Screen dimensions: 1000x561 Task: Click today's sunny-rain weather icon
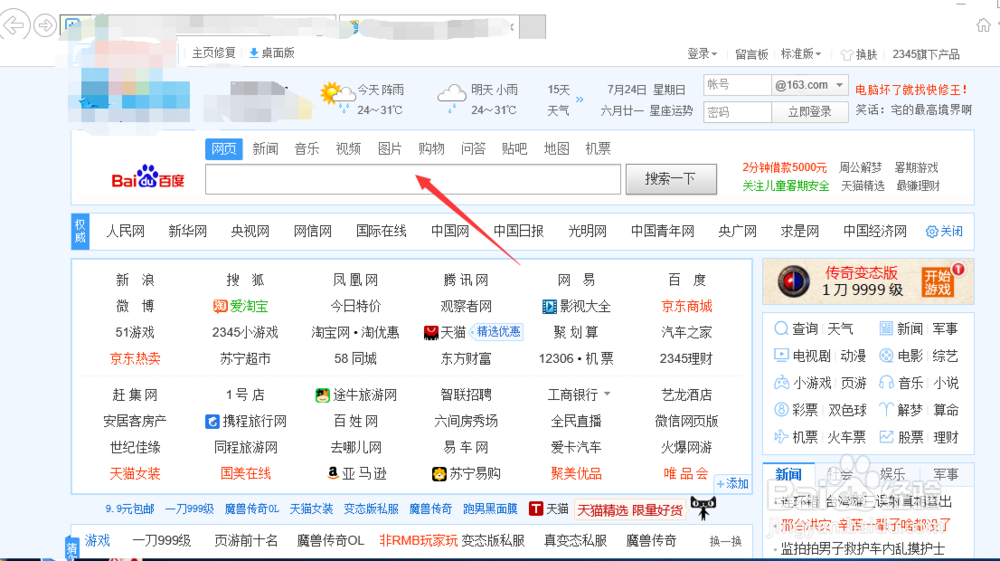point(337,98)
